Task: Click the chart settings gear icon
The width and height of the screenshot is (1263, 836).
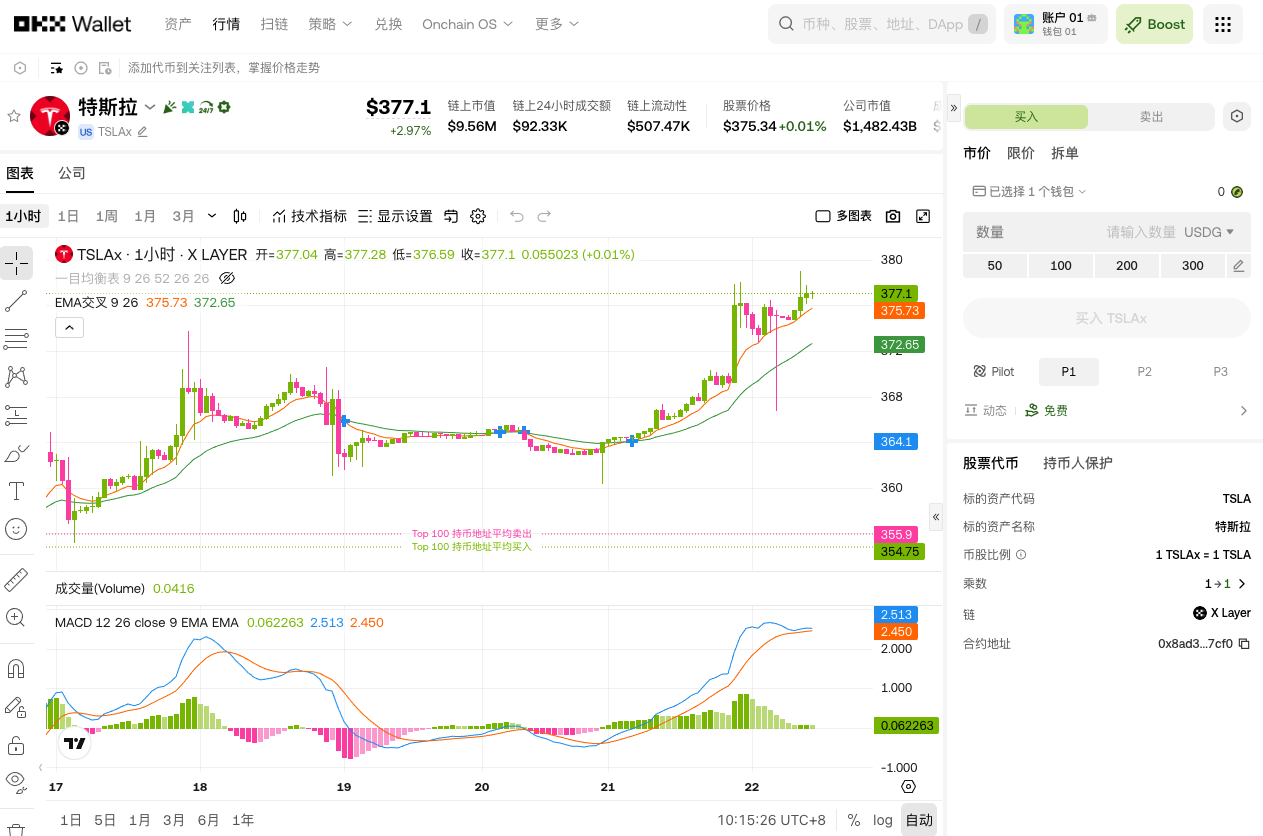Action: (478, 216)
